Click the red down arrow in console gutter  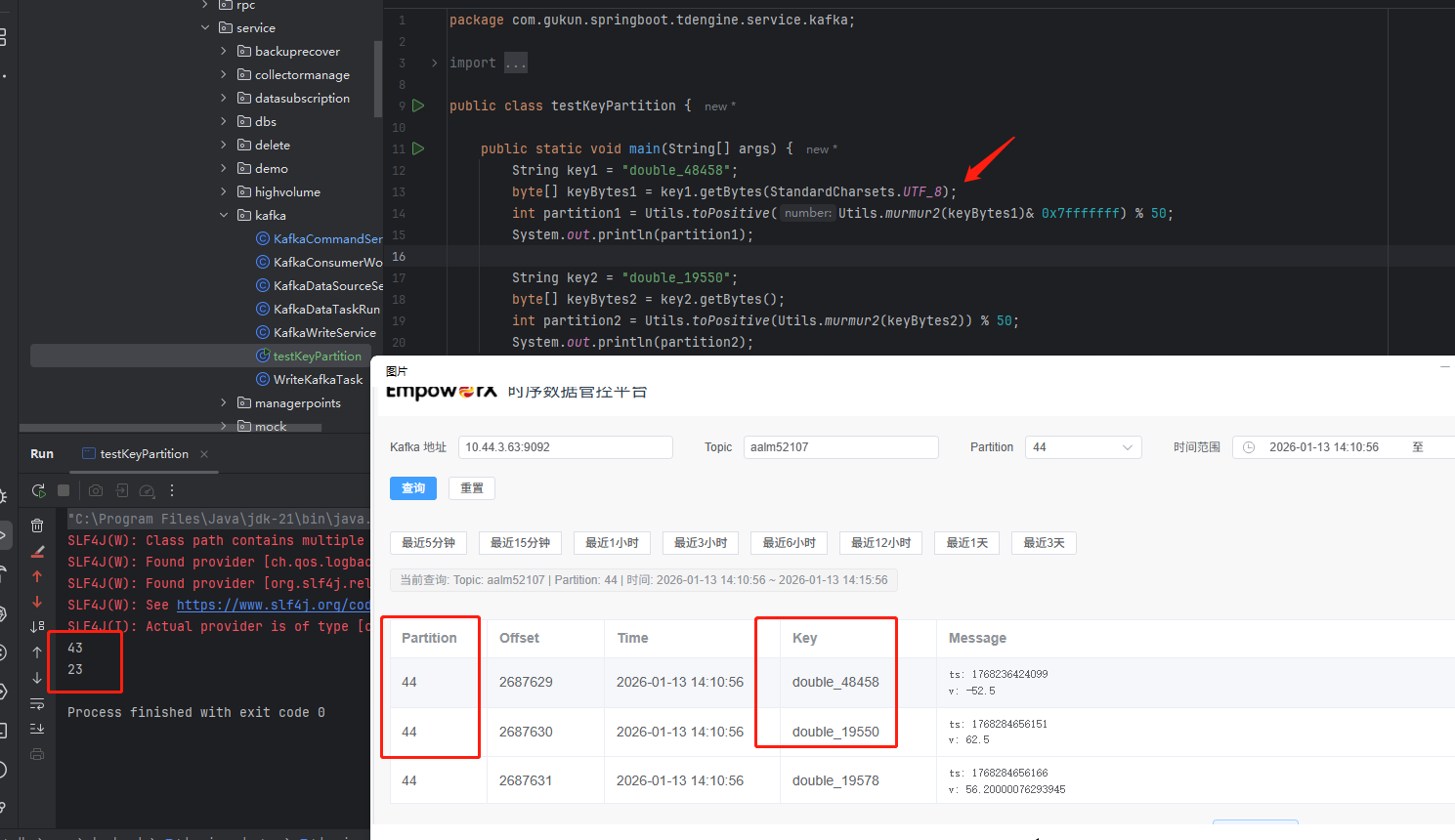pos(37,602)
